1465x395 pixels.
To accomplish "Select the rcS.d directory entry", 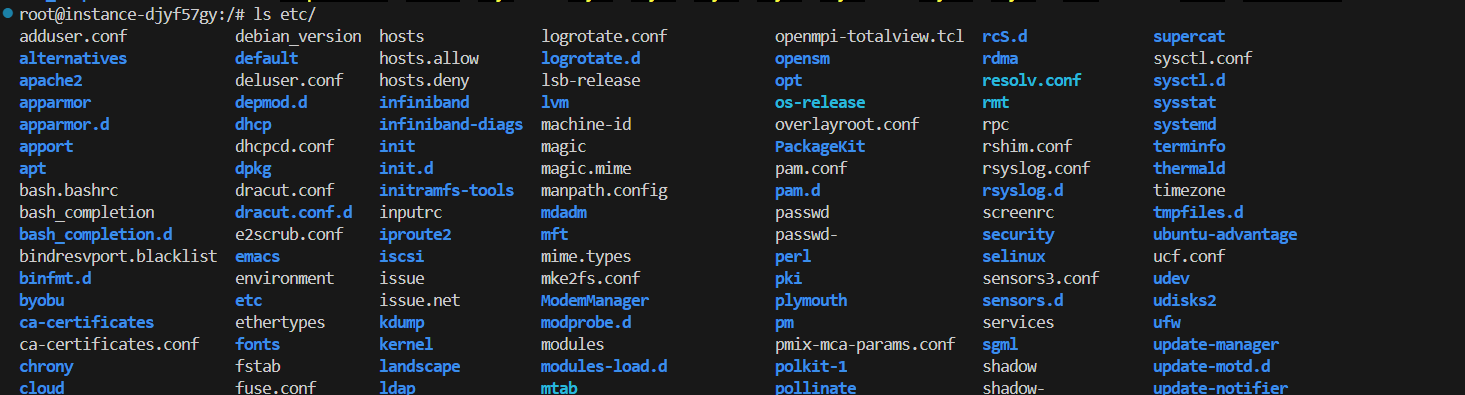I will (x=1005, y=36).
